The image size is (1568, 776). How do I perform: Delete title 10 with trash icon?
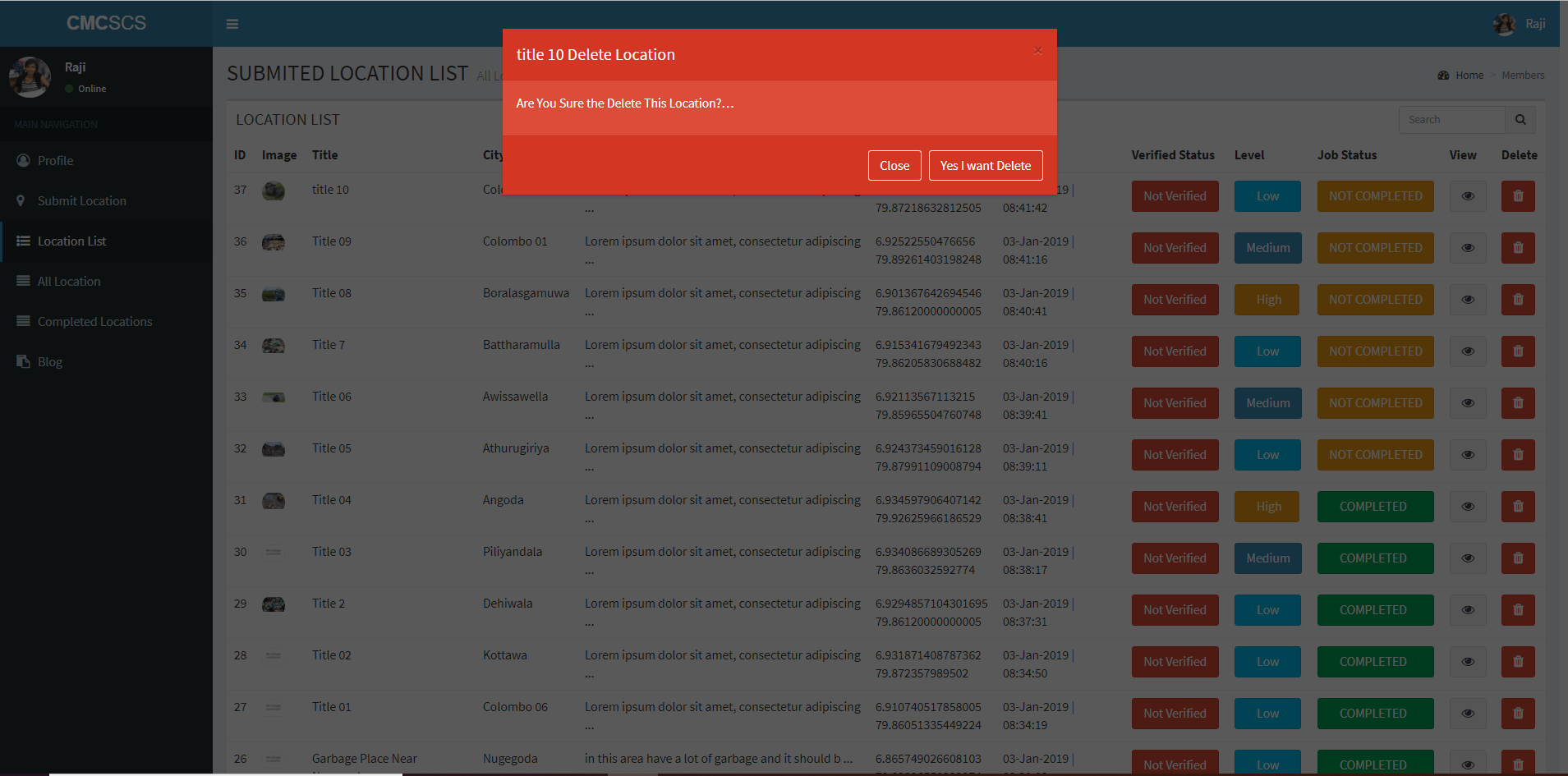[x=1518, y=196]
